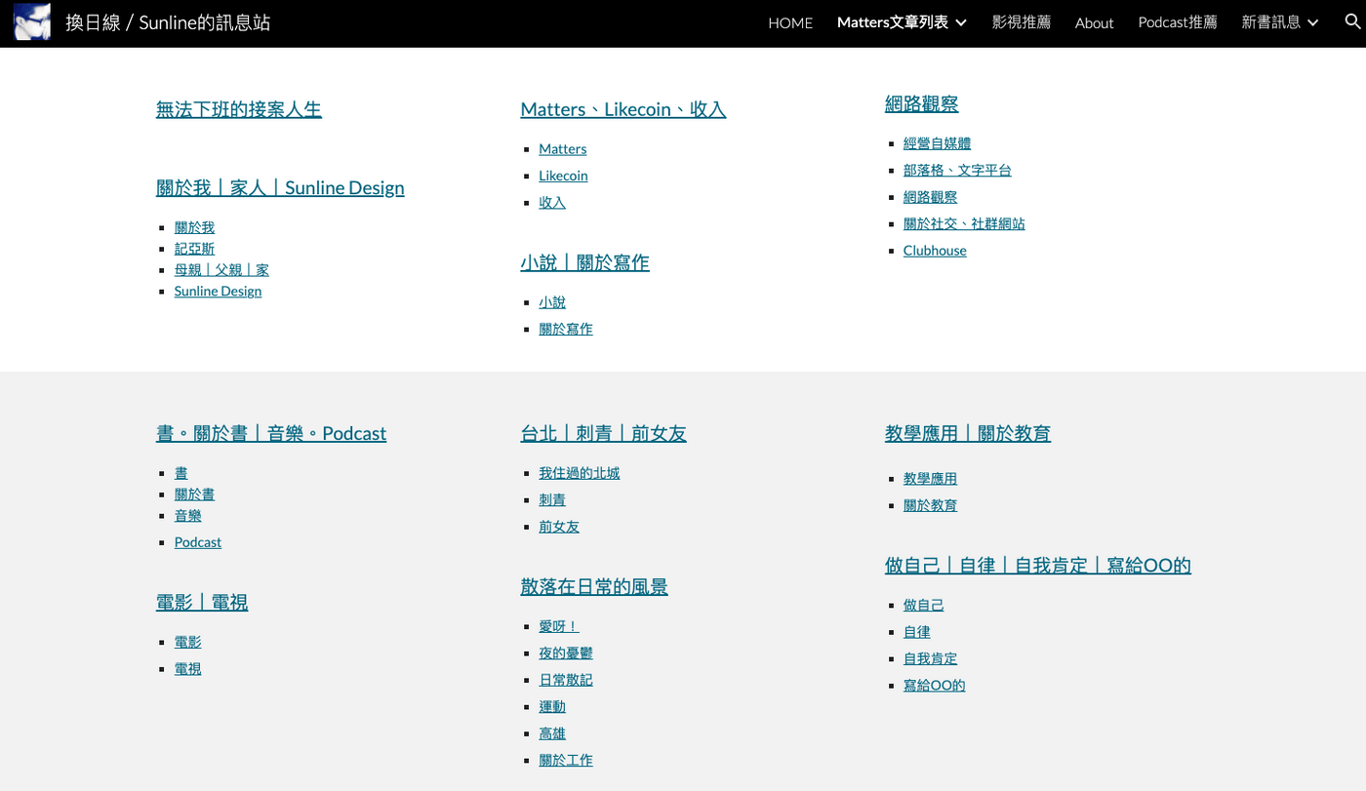This screenshot has height=791, width=1366.
Task: Open the 電影 list link
Action: pyautogui.click(x=188, y=642)
